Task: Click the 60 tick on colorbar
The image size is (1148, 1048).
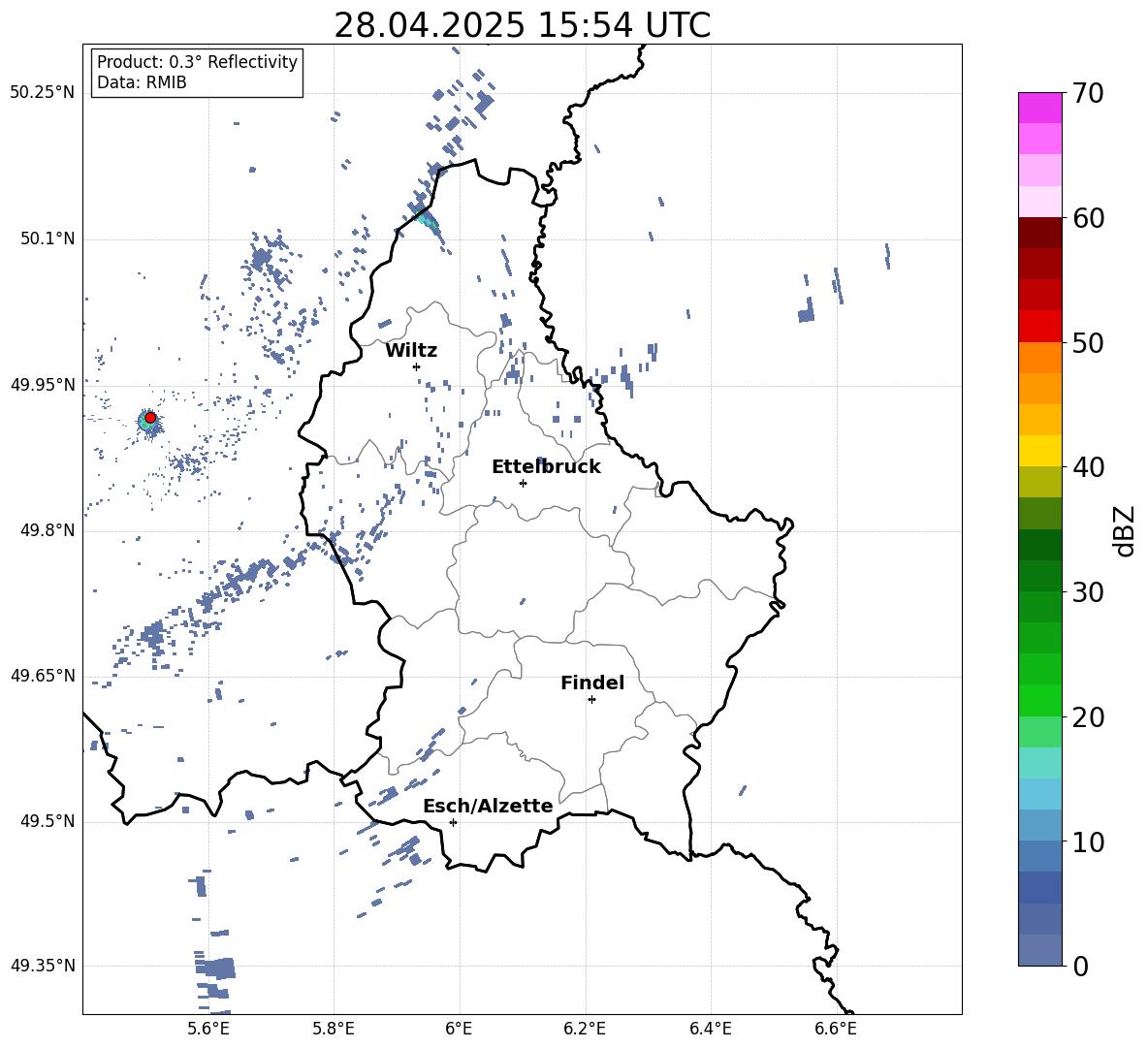Action: [x=1088, y=218]
